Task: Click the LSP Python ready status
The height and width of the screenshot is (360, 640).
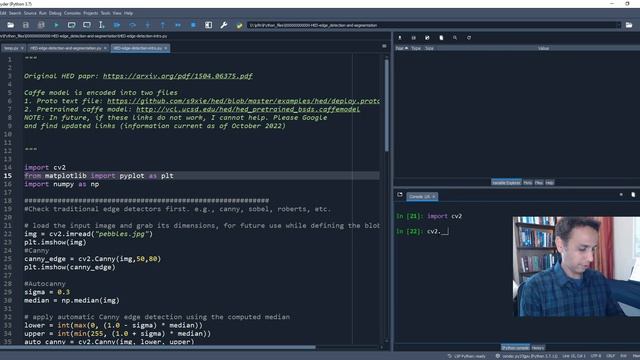Action: [x=467, y=356]
